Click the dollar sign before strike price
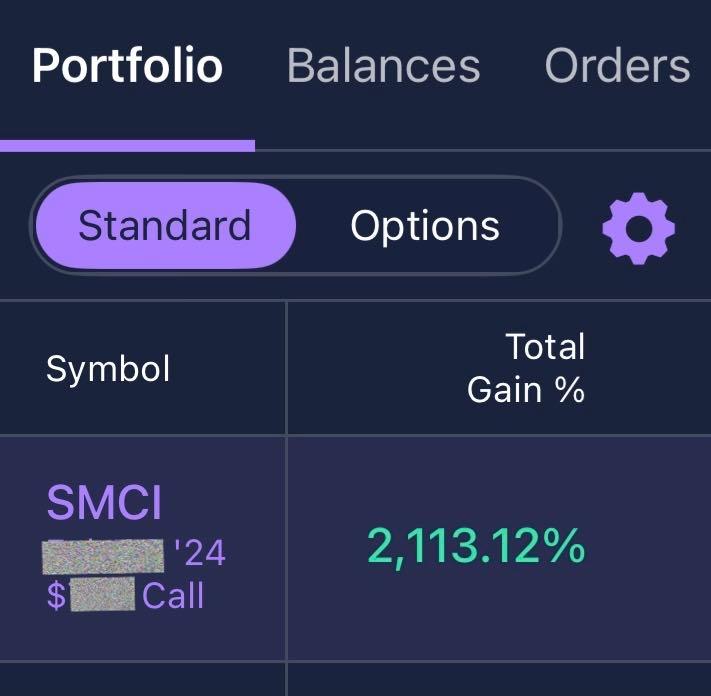711x696 pixels. [x=56, y=596]
